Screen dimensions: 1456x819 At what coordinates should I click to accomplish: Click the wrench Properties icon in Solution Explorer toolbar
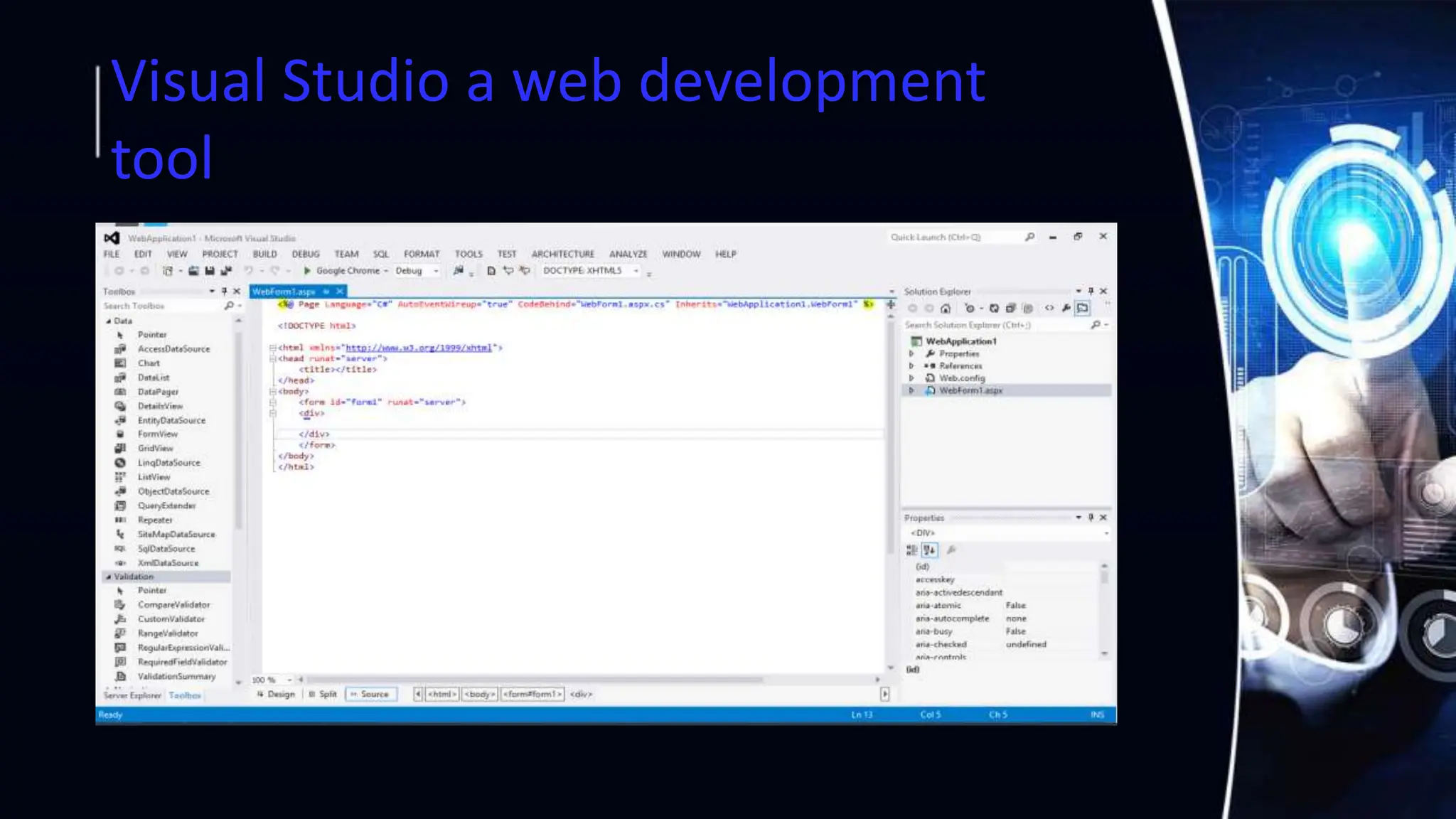[x=1066, y=309]
